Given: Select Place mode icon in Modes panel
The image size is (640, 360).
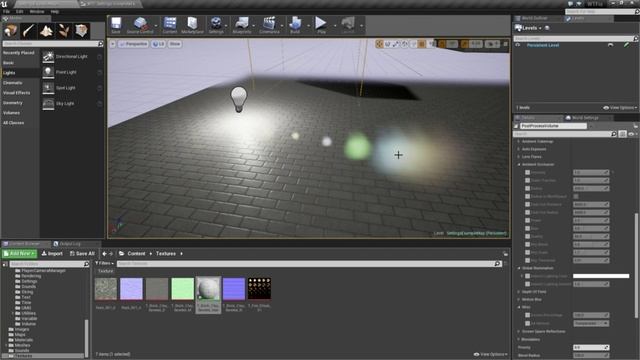Looking at the screenshot, I should (11, 31).
